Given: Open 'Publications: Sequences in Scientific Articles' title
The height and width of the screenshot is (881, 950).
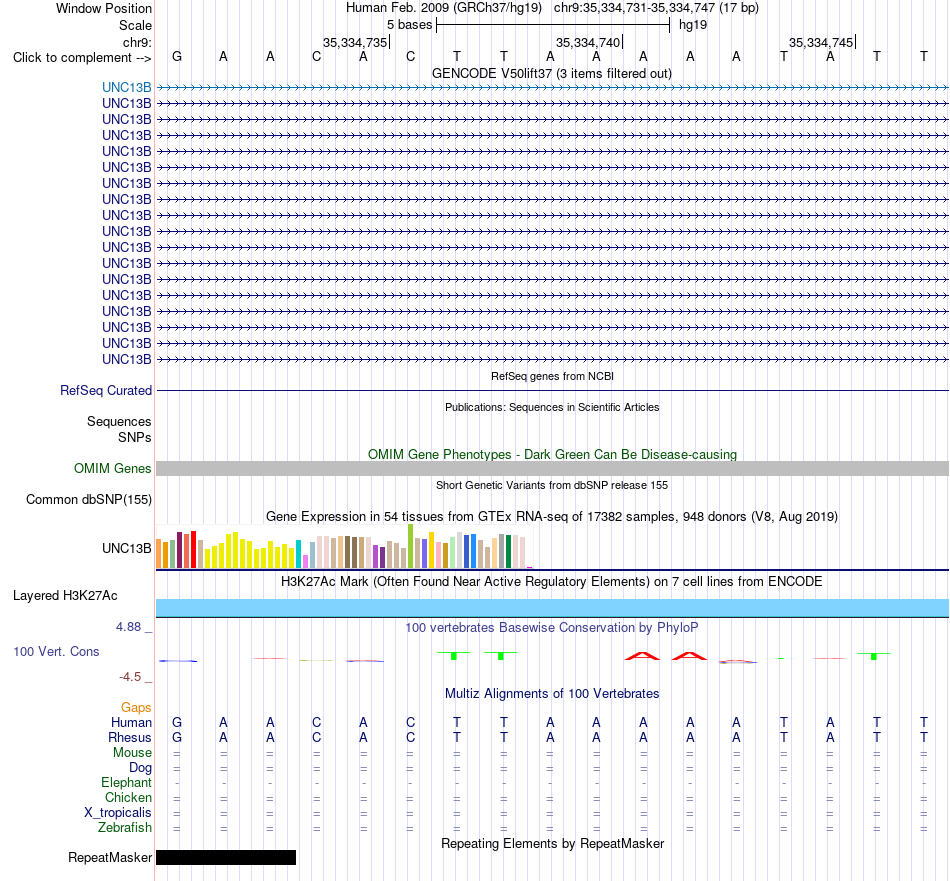Looking at the screenshot, I should point(552,407).
